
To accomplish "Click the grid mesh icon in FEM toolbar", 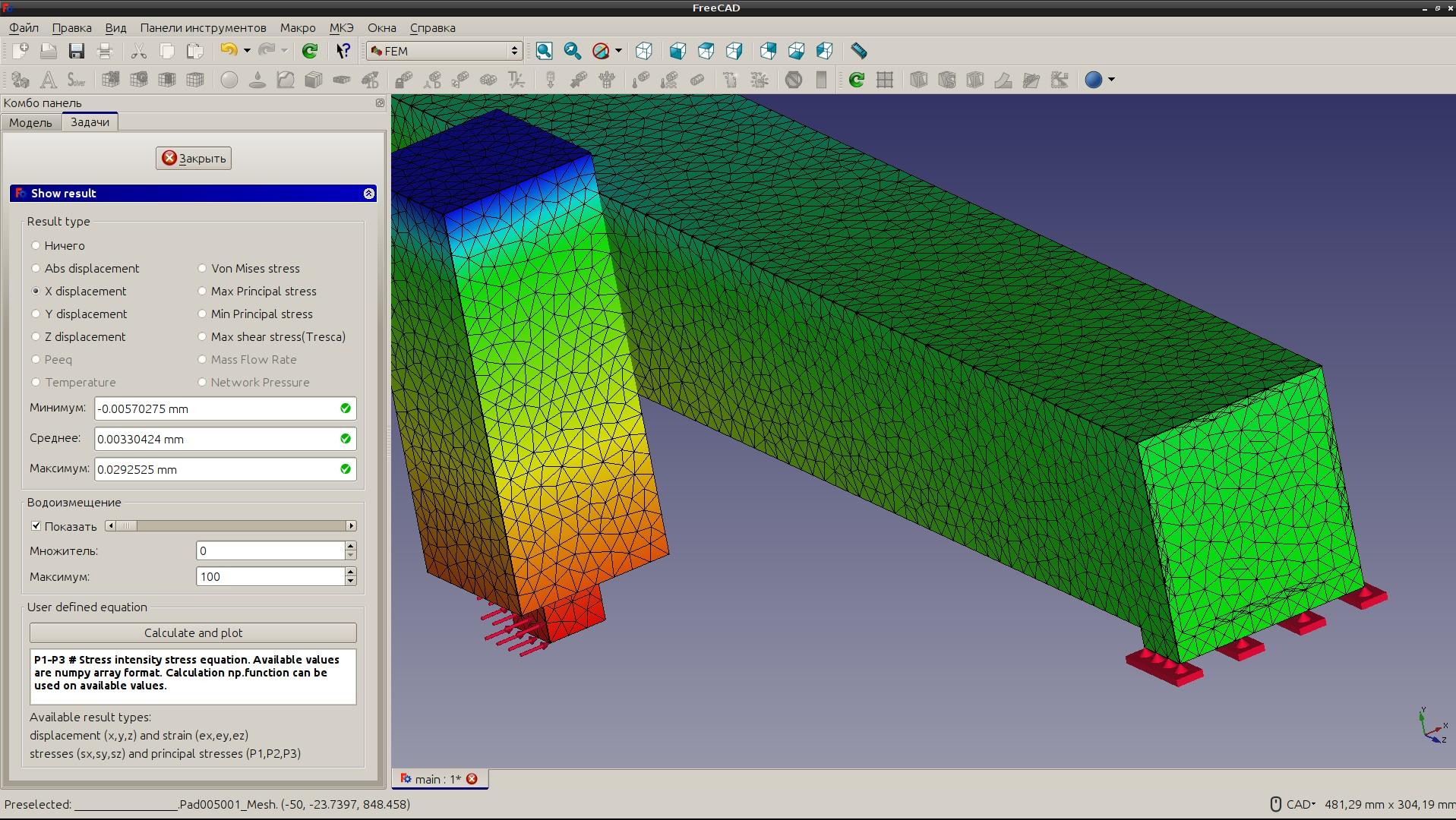I will (x=885, y=80).
